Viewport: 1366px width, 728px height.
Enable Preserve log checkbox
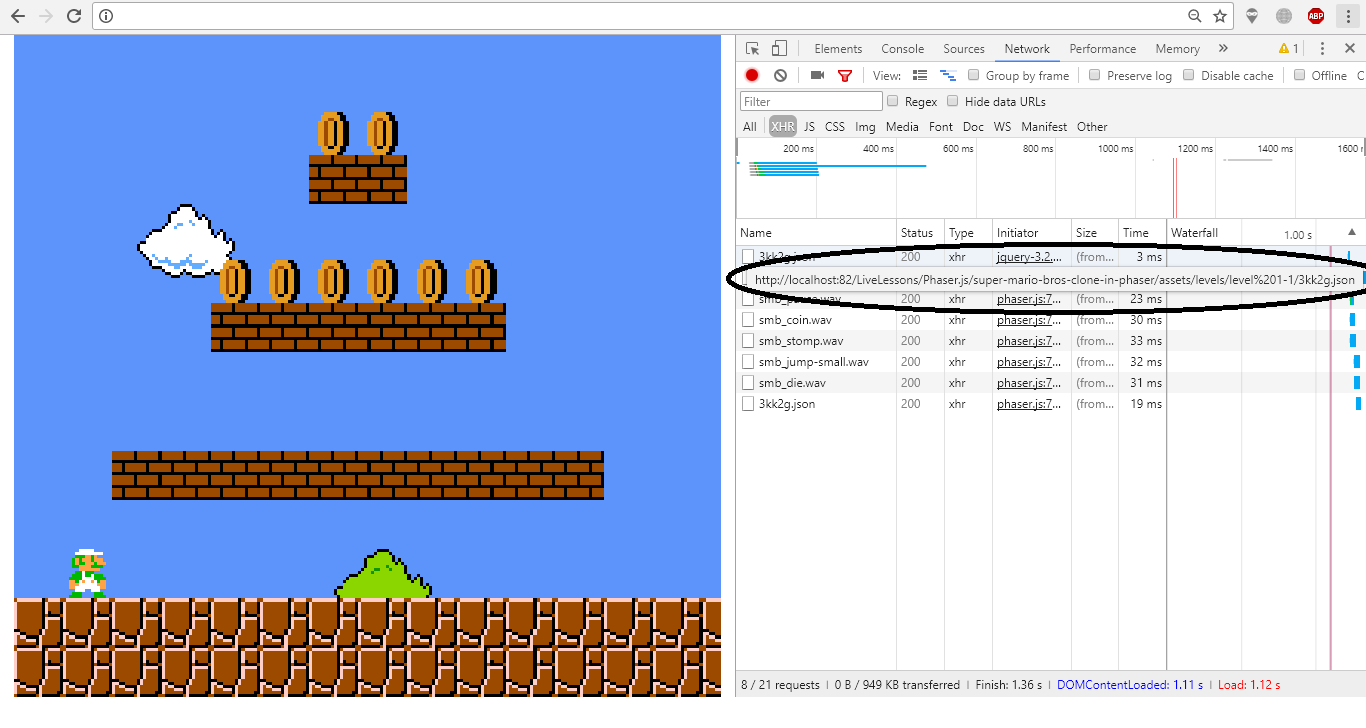[1094, 75]
